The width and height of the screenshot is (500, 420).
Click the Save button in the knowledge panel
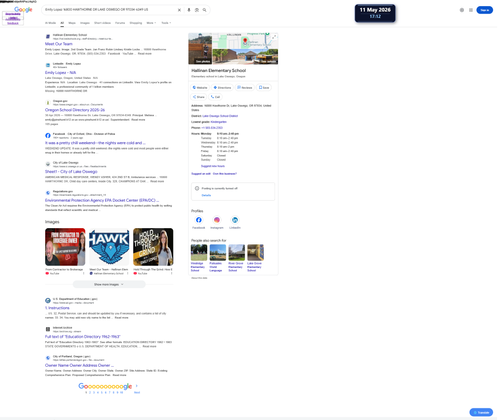pos(264,88)
